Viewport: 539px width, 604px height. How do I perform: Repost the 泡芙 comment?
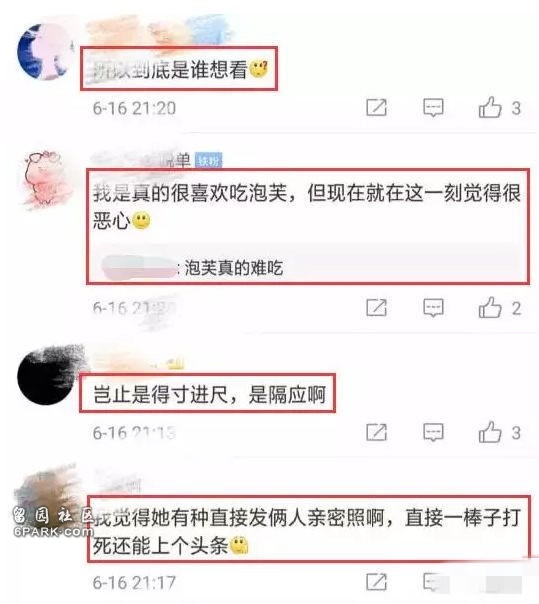coord(376,308)
